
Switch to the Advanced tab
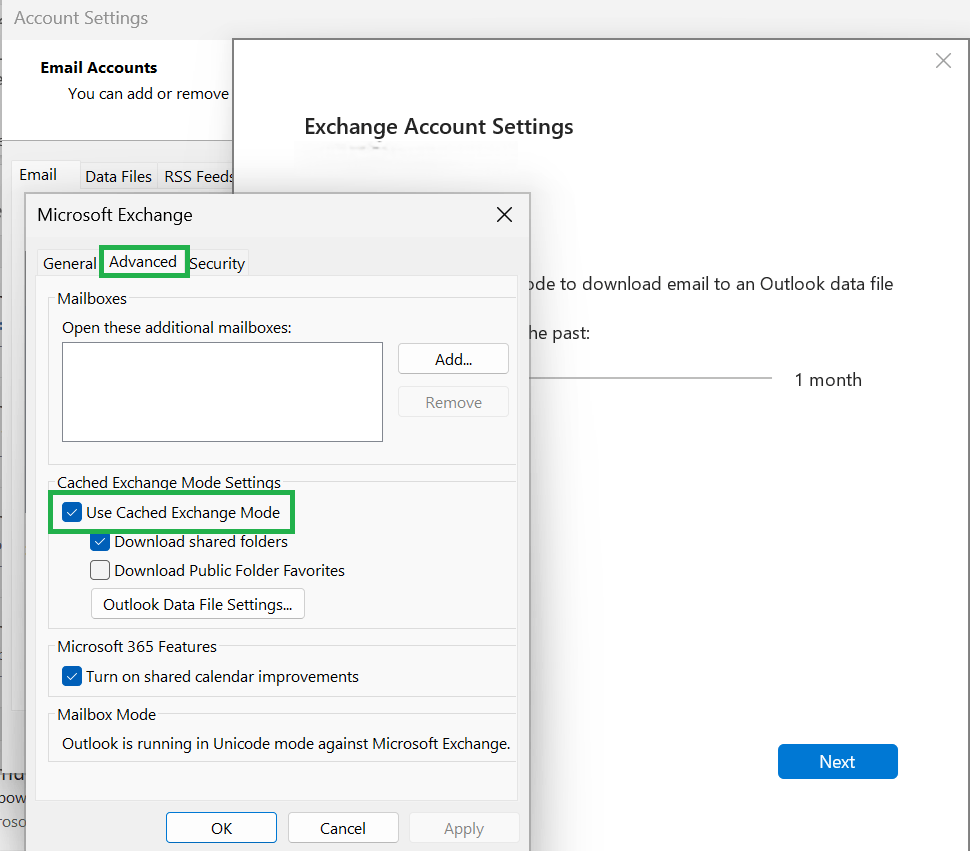(x=143, y=261)
